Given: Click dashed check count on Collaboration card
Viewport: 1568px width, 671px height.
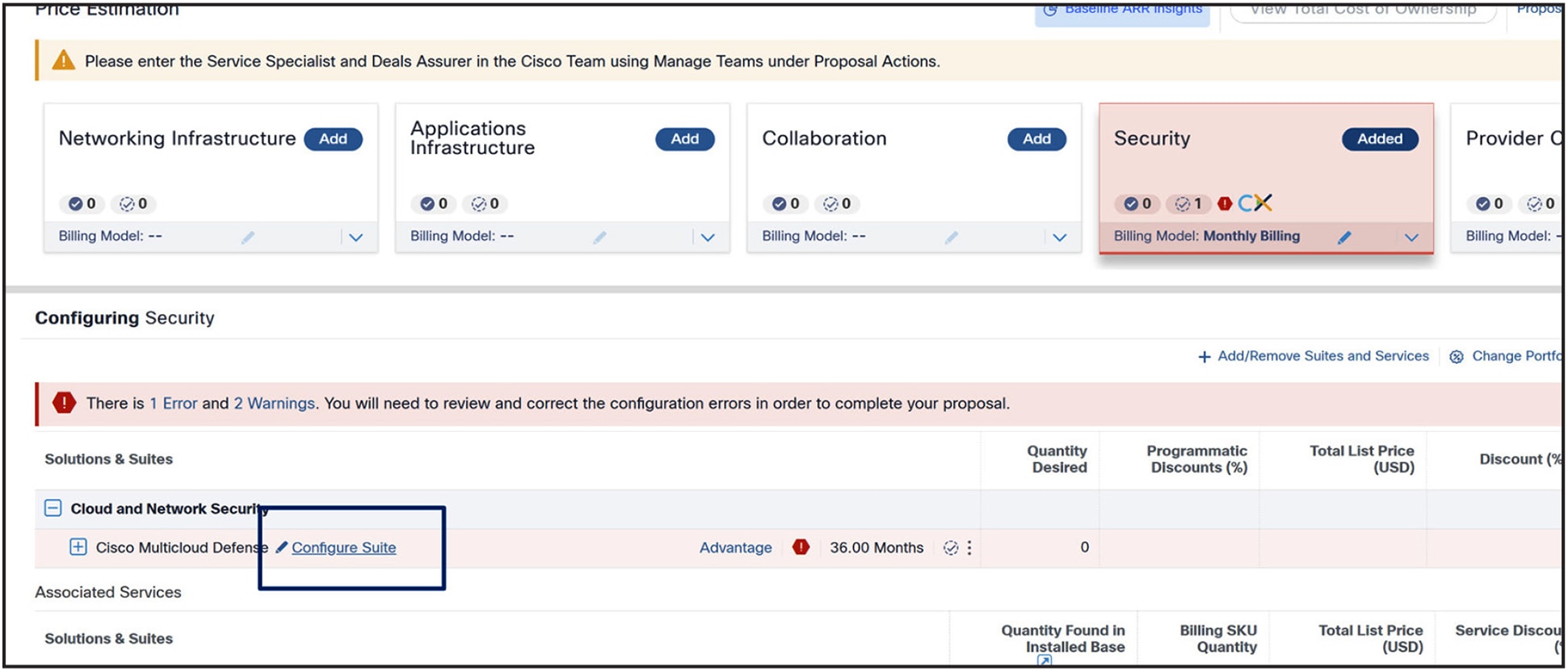Looking at the screenshot, I should point(837,203).
